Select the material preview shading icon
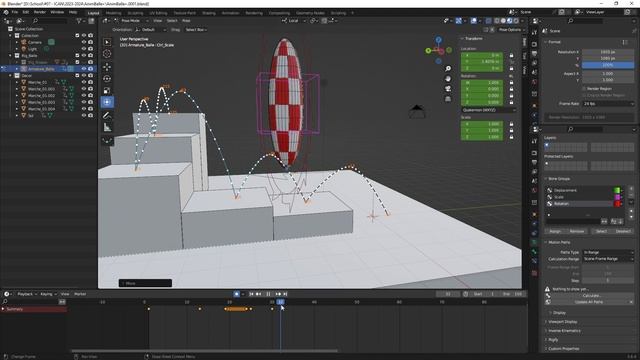 (x=509, y=20)
